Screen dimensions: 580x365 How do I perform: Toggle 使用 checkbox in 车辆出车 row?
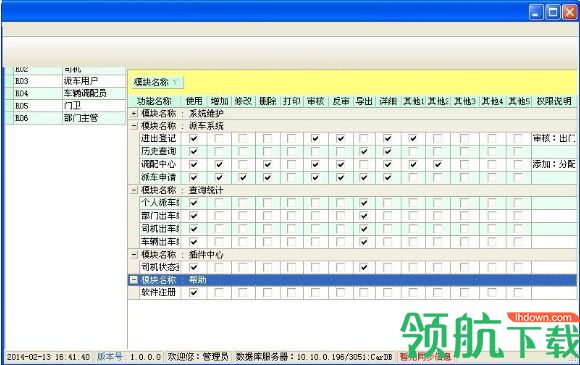(193, 242)
